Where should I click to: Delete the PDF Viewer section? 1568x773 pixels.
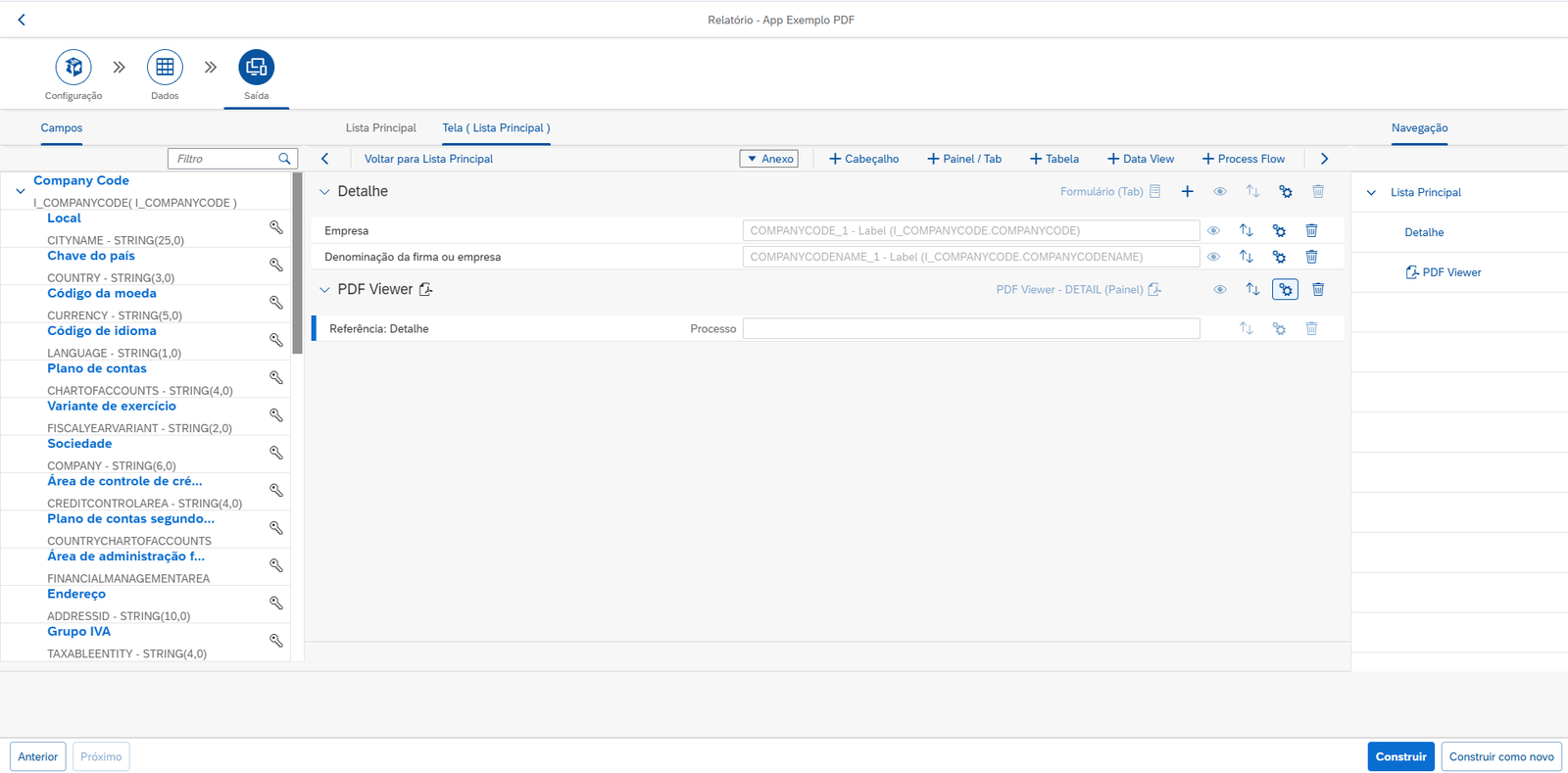tap(1318, 290)
